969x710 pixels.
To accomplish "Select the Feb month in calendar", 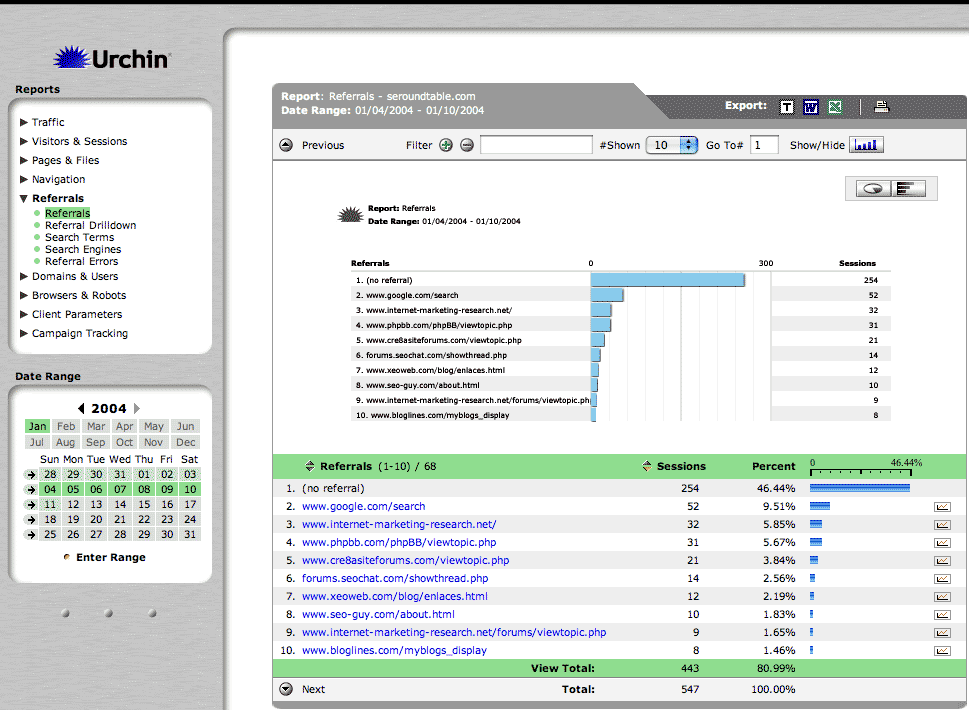I will [x=66, y=426].
